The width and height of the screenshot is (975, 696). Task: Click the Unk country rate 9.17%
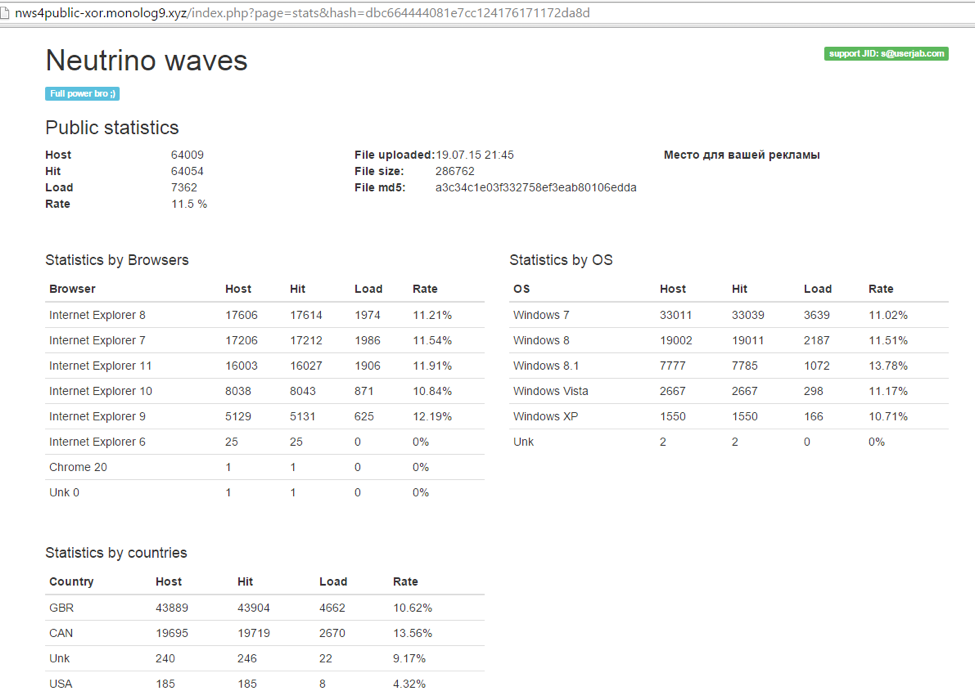[x=409, y=658]
